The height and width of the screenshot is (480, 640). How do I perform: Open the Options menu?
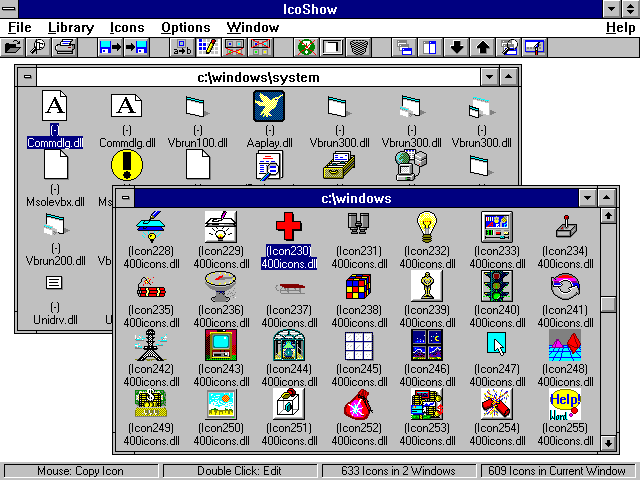click(186, 27)
